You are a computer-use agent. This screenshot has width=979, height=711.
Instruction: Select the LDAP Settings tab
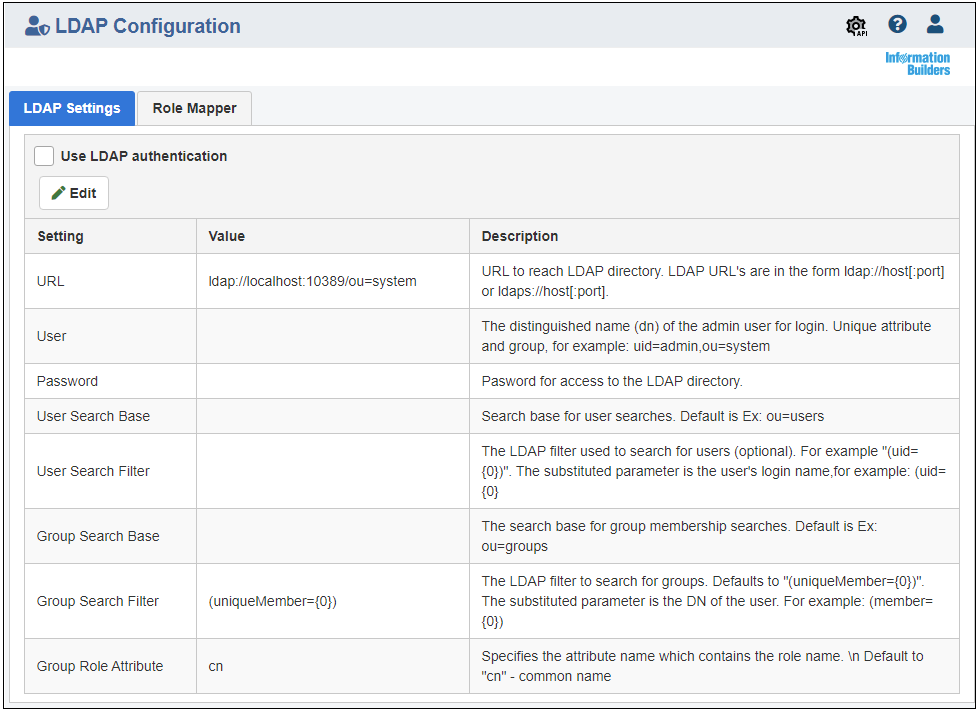pos(72,108)
